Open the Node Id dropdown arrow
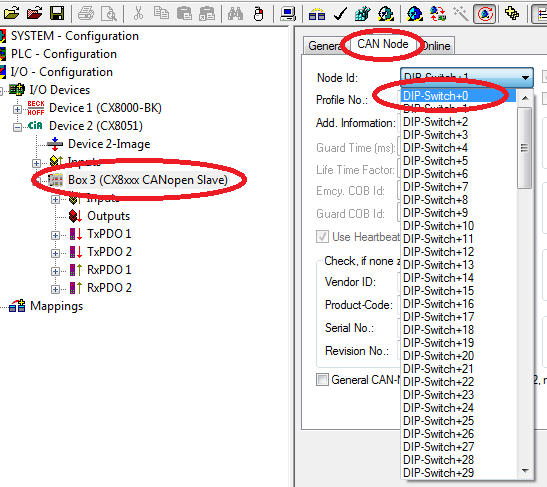 pyautogui.click(x=525, y=78)
